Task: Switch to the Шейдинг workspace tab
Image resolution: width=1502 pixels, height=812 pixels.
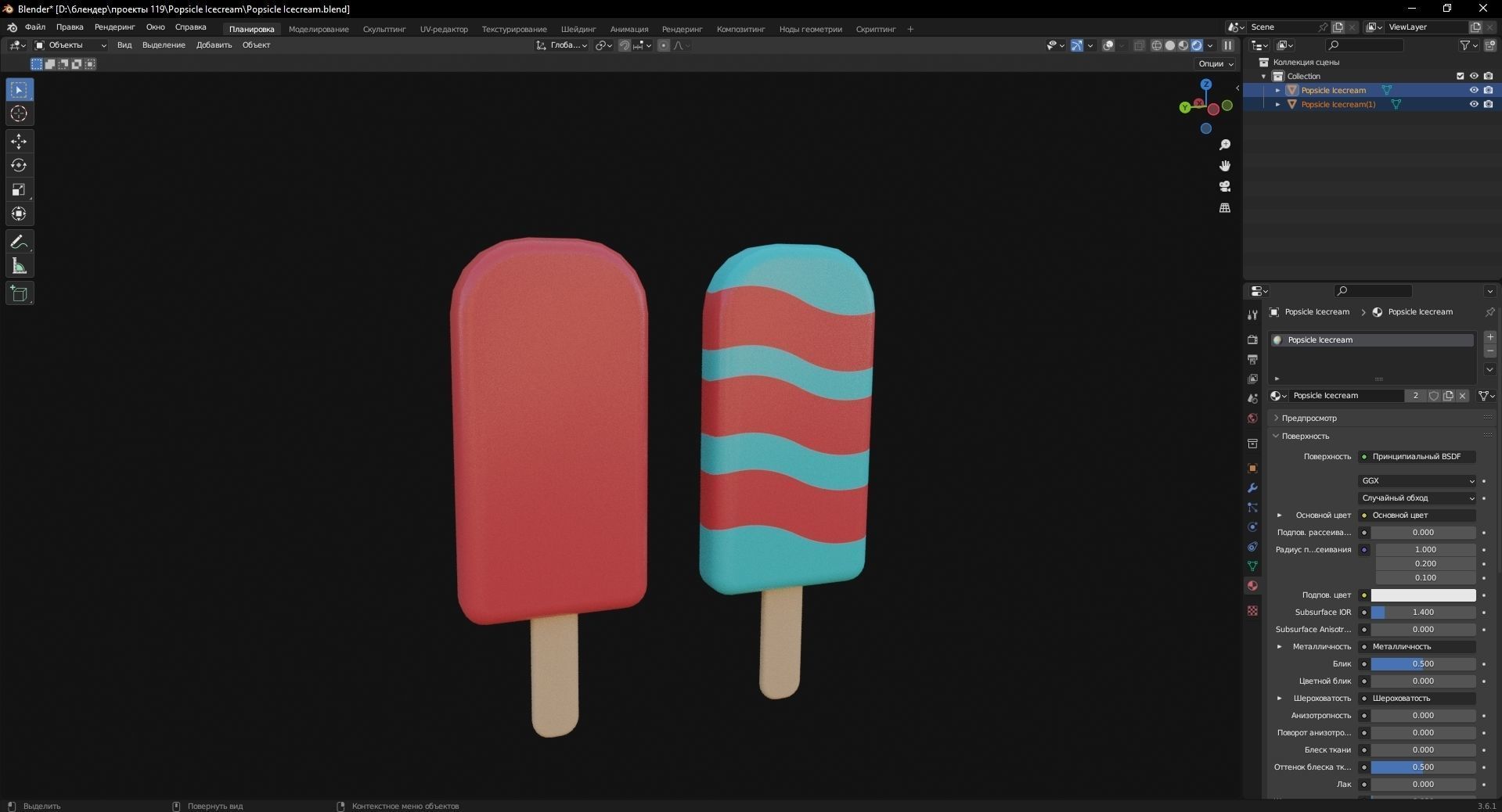Action: (x=578, y=29)
